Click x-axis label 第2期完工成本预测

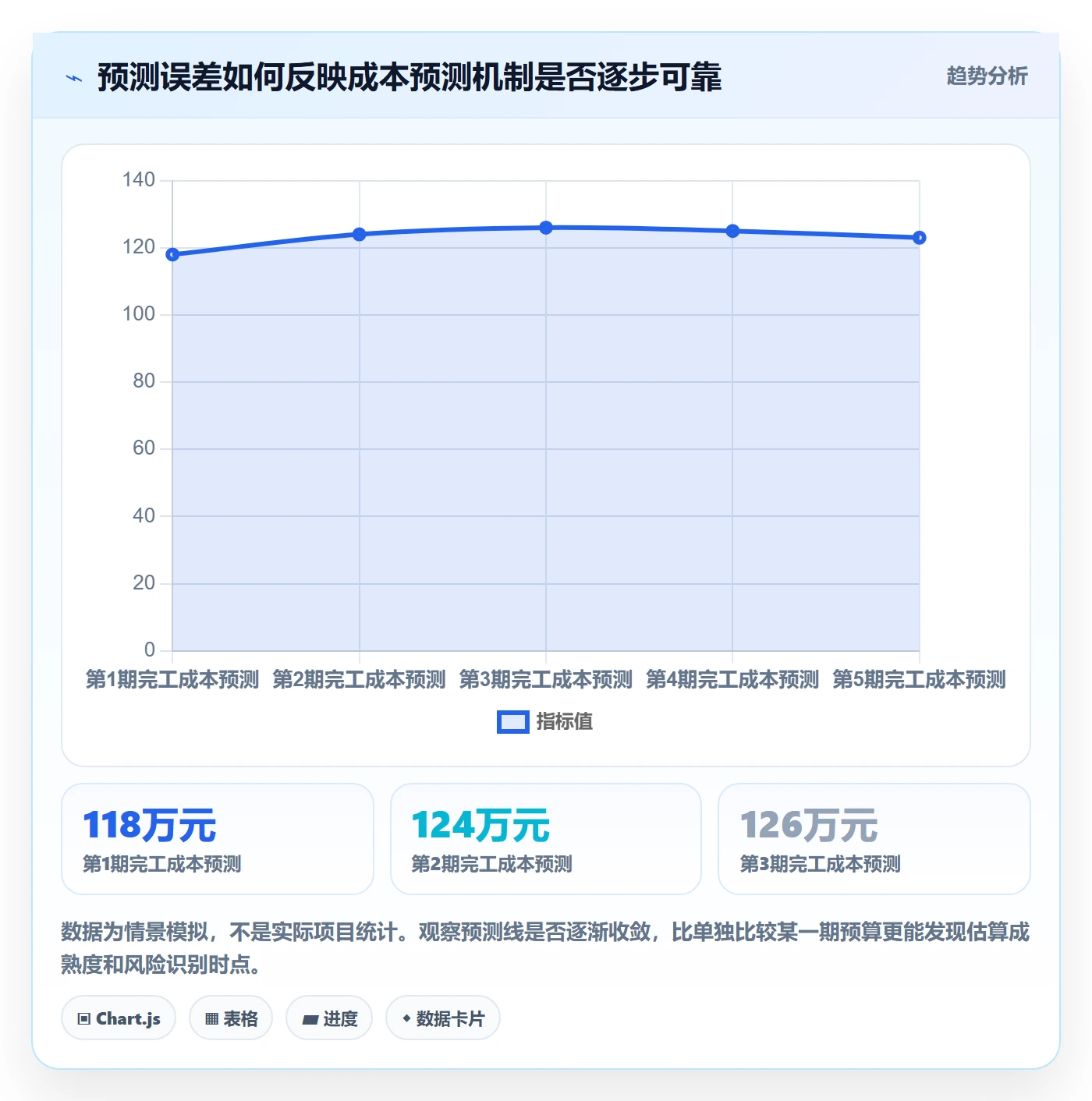[x=360, y=679]
